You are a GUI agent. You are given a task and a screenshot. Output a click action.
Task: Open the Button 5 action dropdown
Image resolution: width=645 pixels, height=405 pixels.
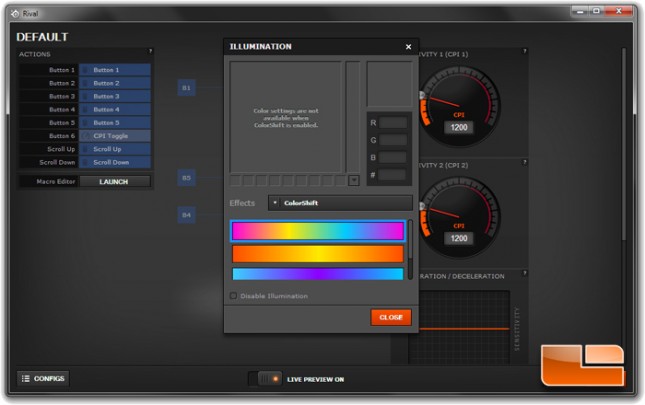point(115,123)
